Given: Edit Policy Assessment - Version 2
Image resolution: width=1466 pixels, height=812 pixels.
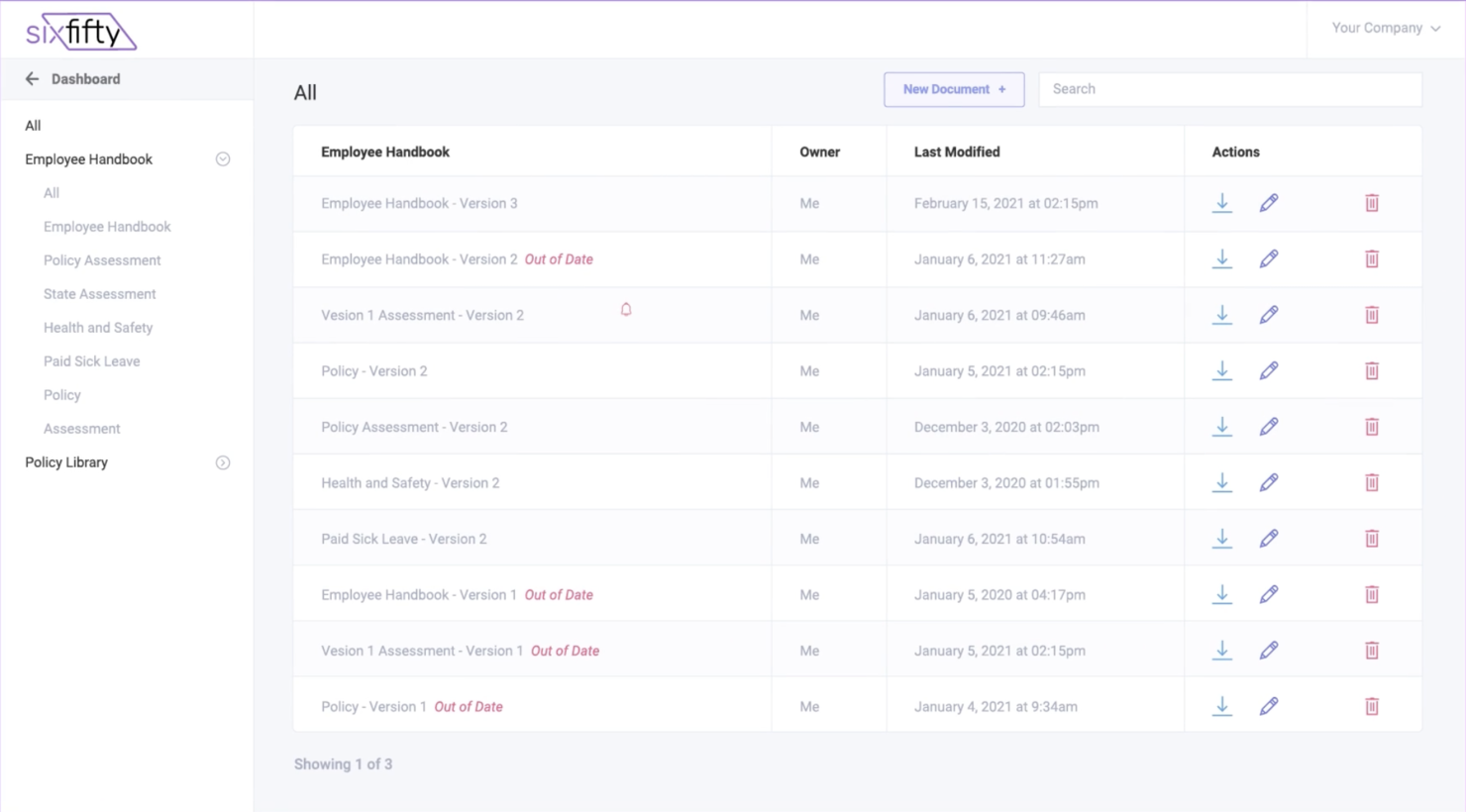Looking at the screenshot, I should [1269, 426].
